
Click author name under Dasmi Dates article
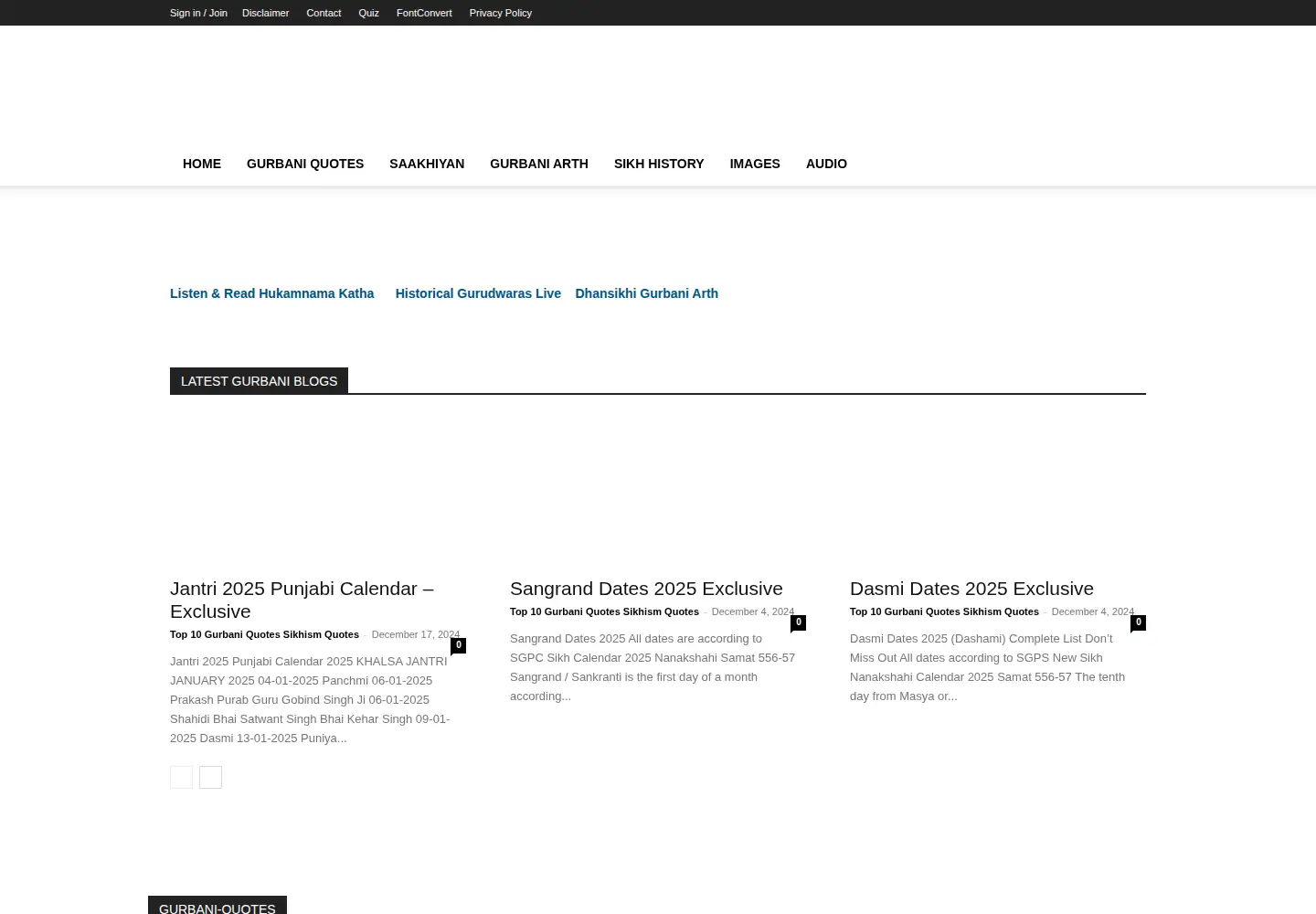click(x=944, y=611)
